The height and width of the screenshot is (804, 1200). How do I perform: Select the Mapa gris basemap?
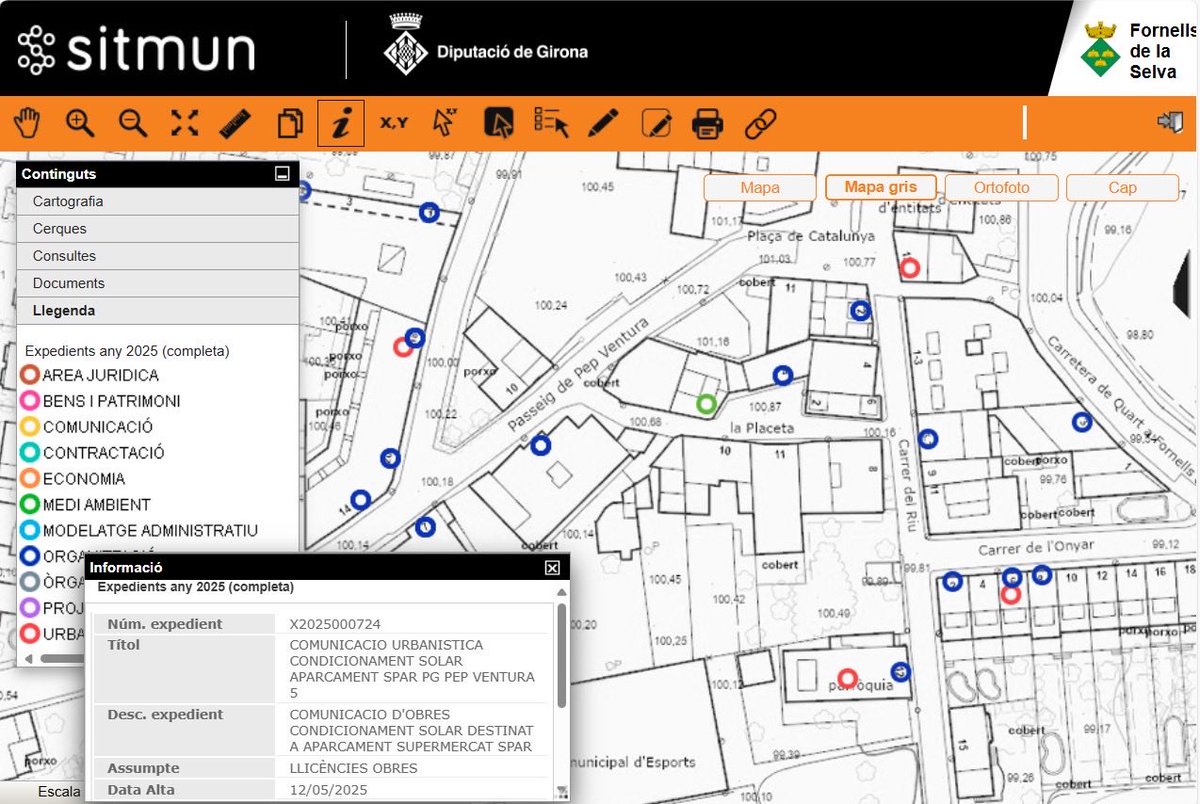(x=880, y=187)
